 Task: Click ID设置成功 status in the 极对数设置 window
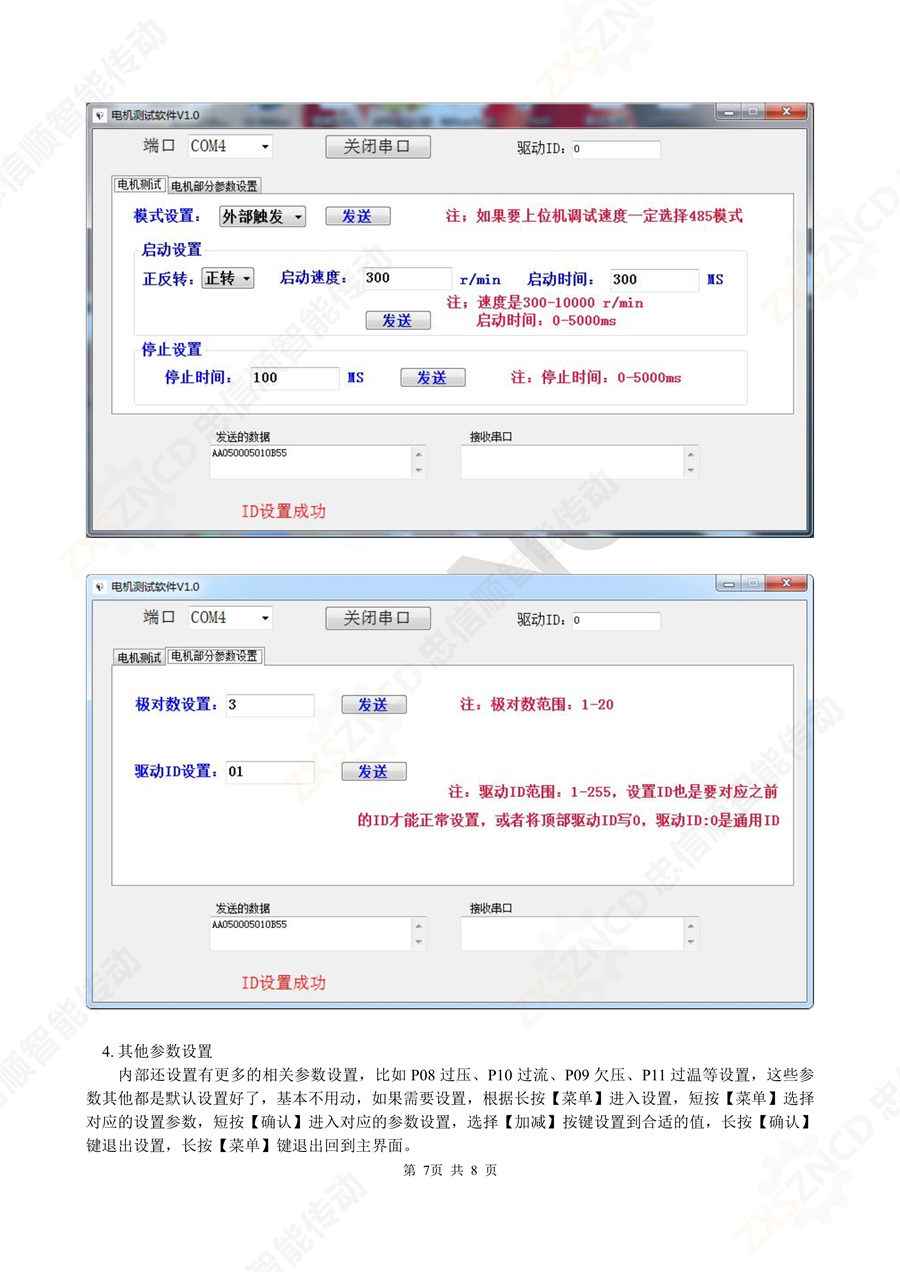tap(283, 983)
